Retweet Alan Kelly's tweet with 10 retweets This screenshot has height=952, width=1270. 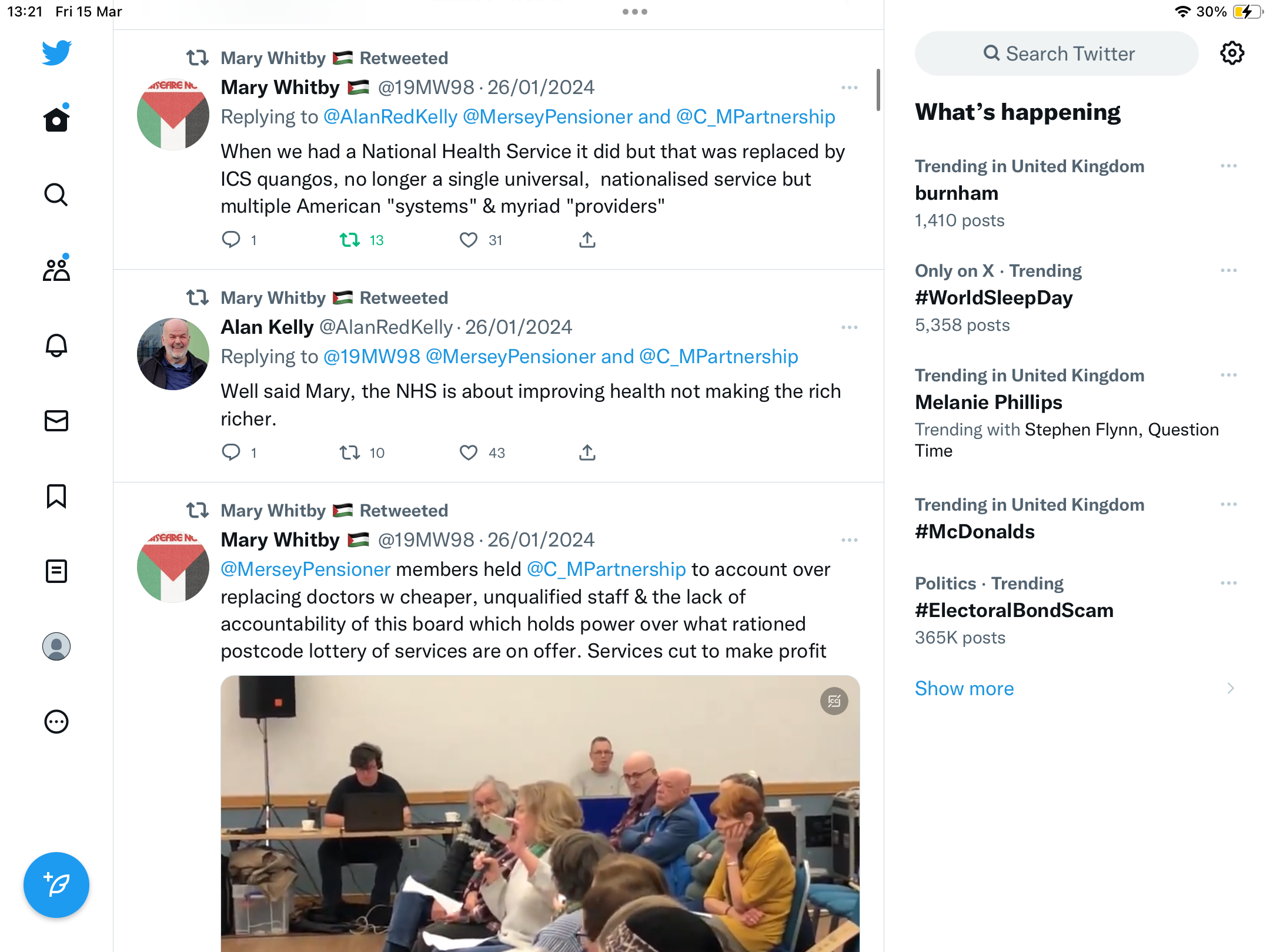tap(350, 452)
